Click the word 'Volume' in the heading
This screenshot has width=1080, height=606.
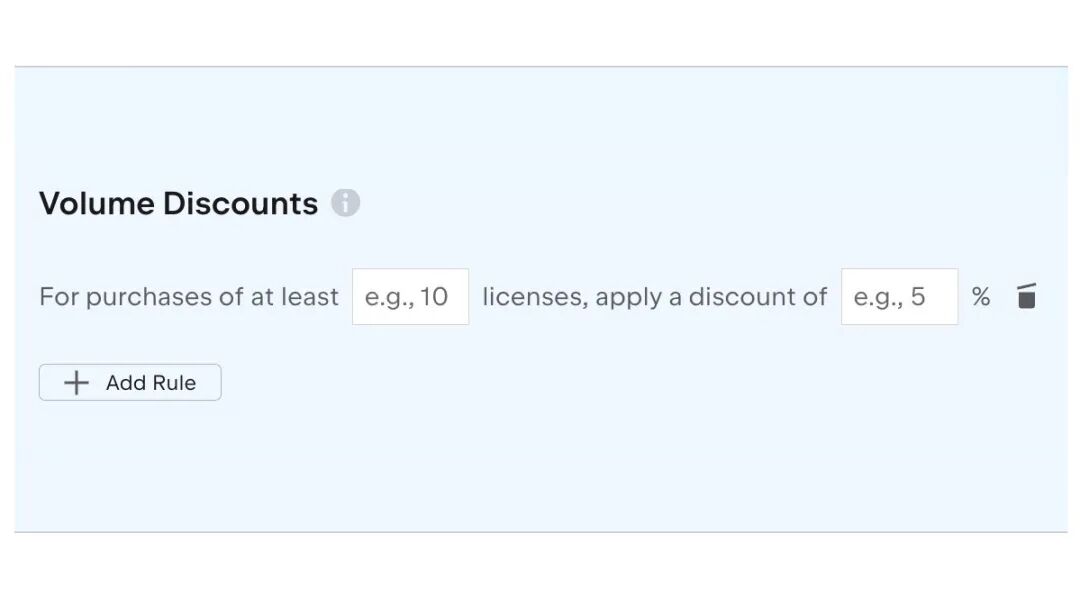click(96, 203)
